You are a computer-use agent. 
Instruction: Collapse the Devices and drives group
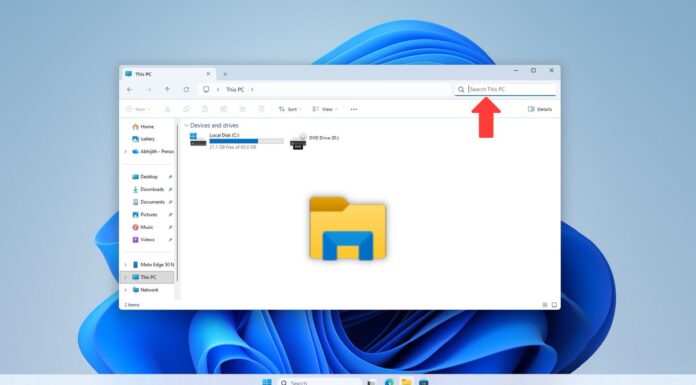[186, 126]
